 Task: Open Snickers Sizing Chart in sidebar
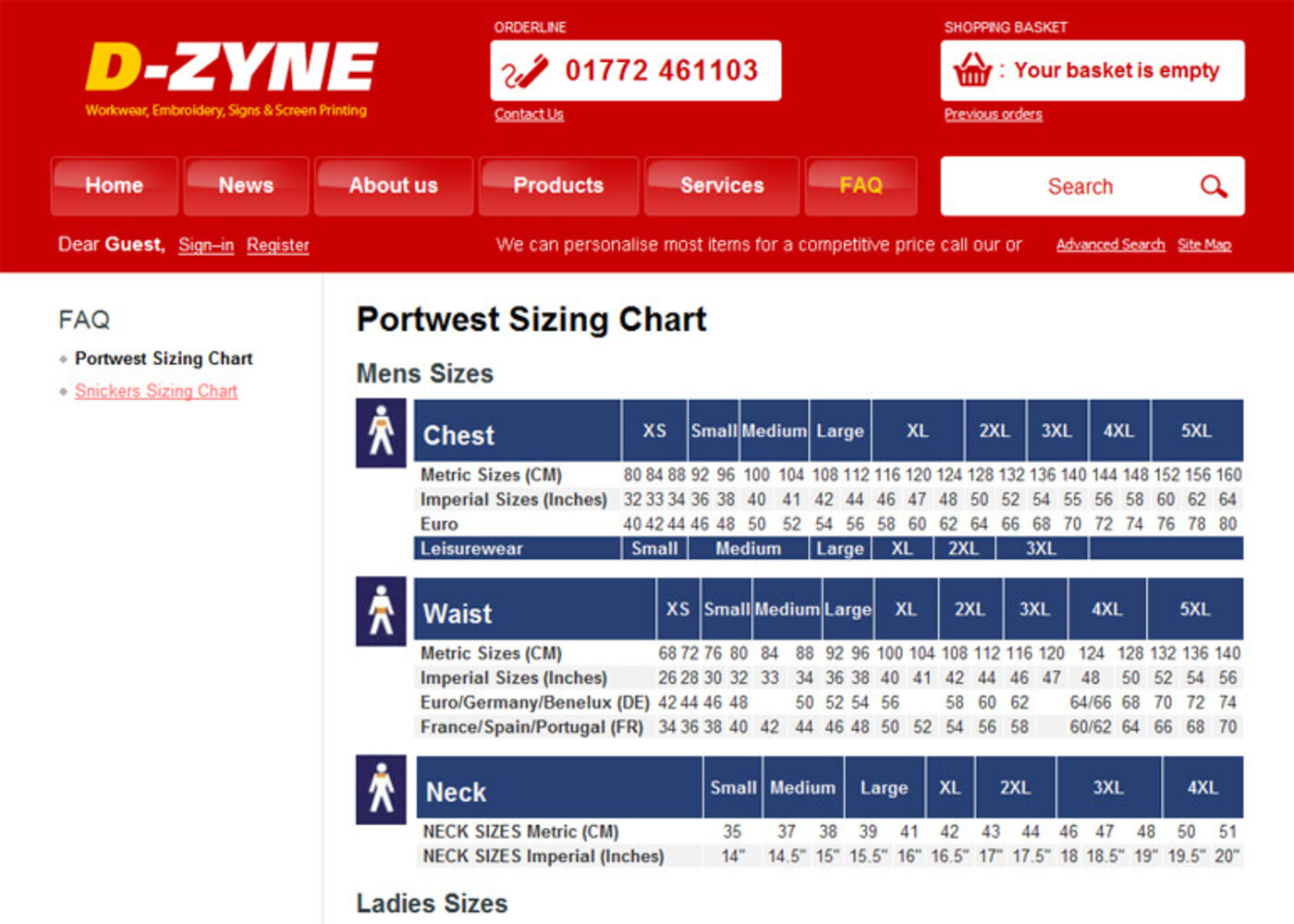(x=156, y=391)
